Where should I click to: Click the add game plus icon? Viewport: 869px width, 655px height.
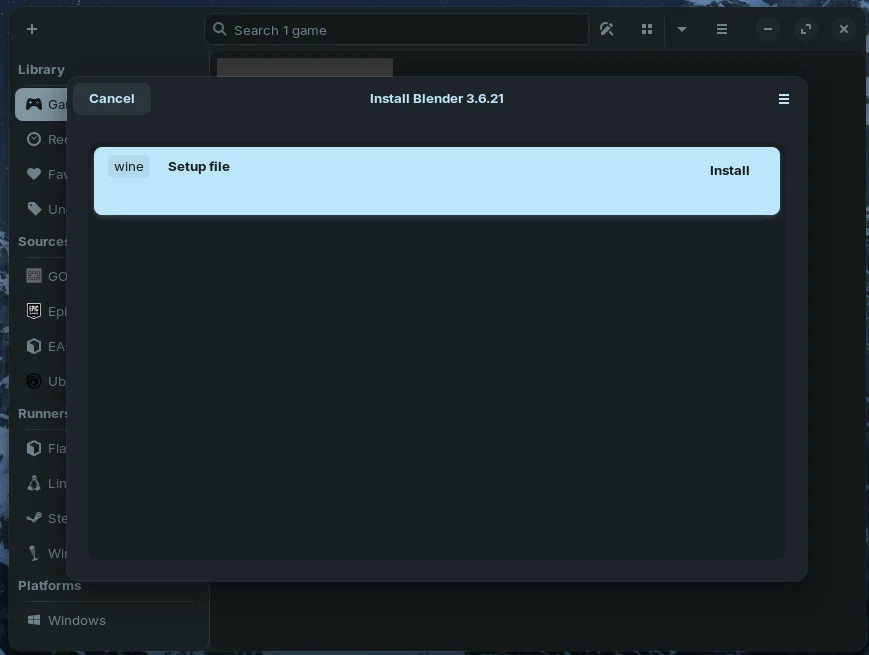[x=32, y=29]
